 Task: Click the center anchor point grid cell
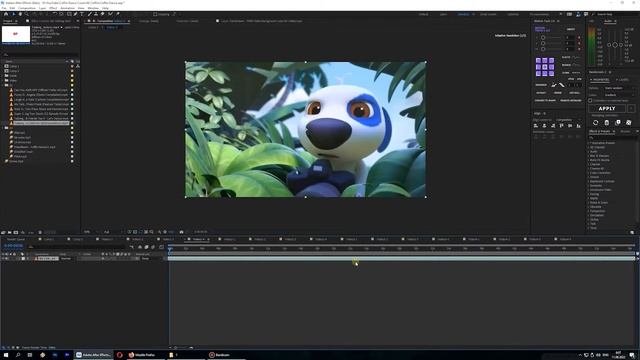(545, 67)
